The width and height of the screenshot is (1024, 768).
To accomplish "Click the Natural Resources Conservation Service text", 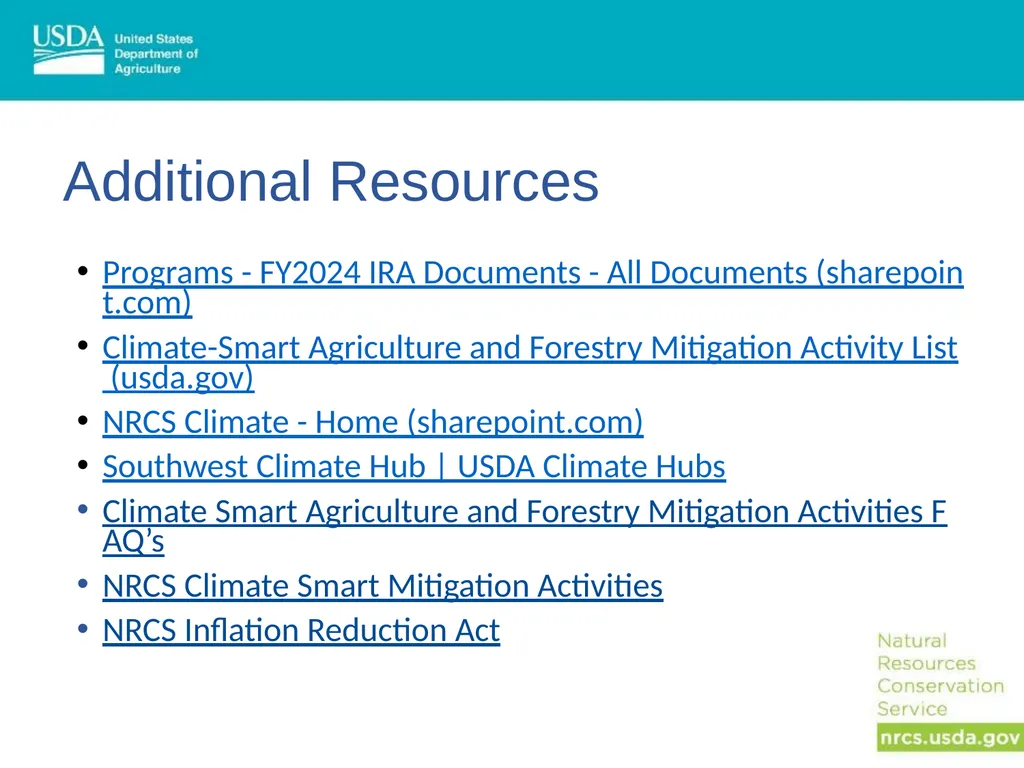I will (940, 675).
